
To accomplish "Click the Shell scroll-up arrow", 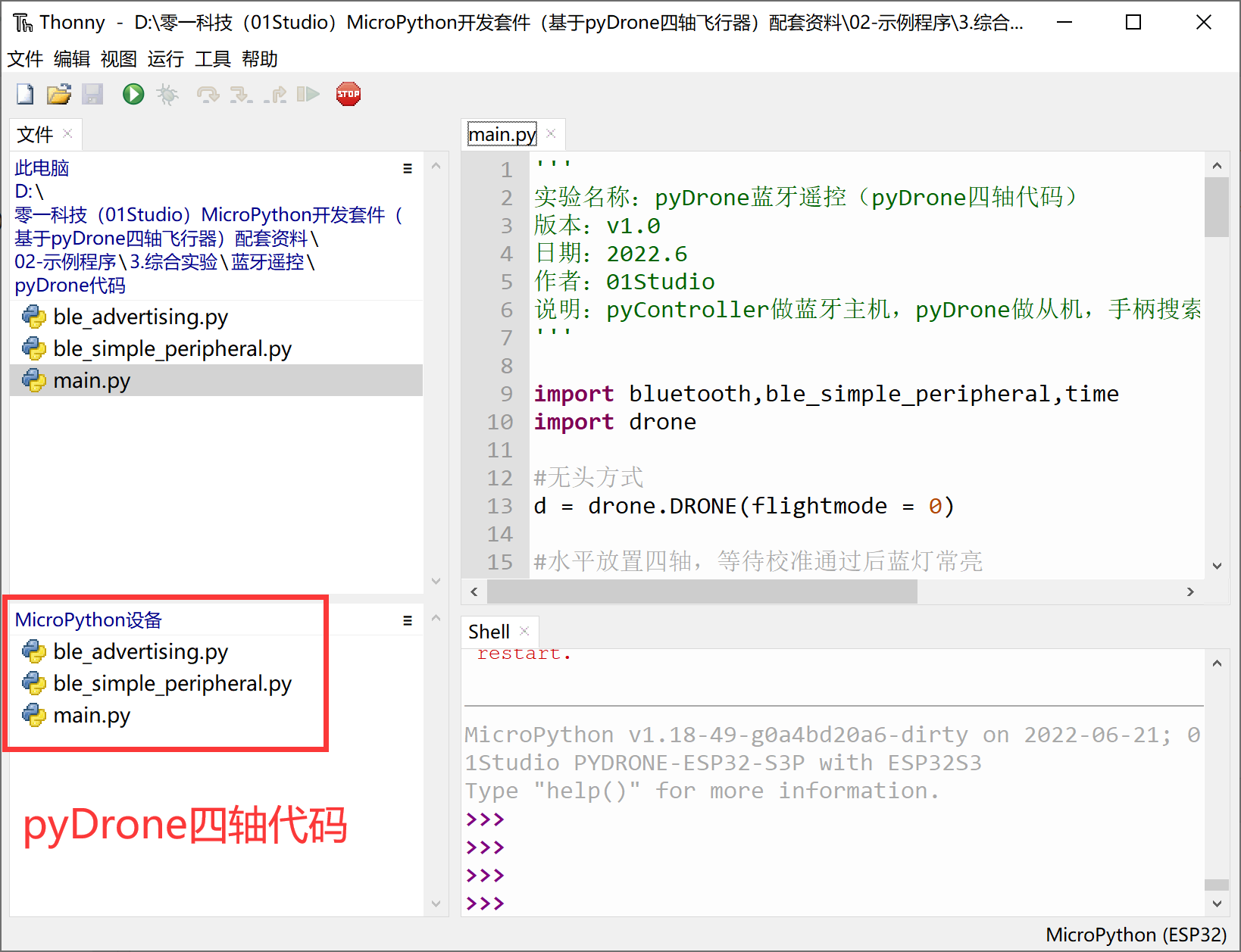I will click(1217, 663).
